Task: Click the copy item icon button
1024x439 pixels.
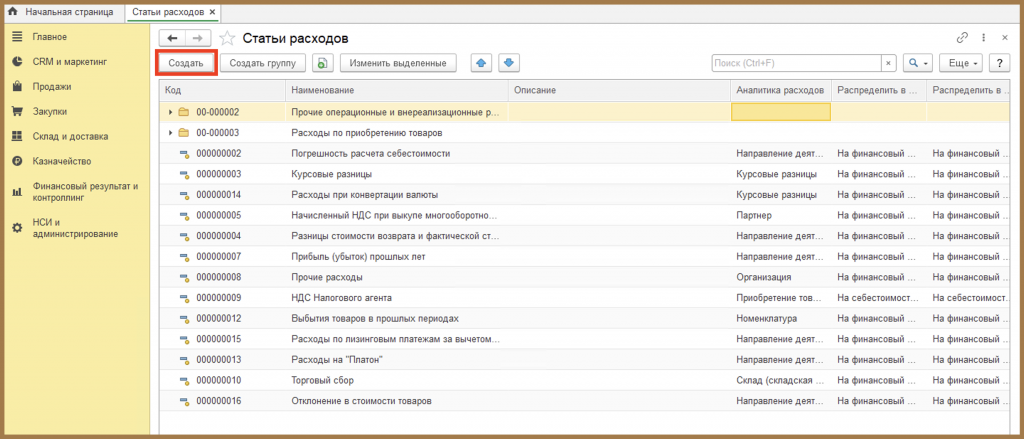Action: click(323, 63)
